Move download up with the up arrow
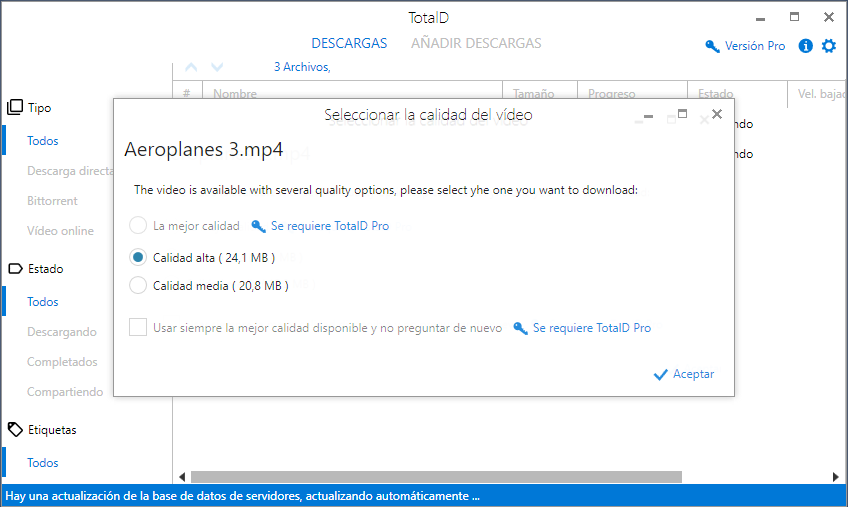The width and height of the screenshot is (848, 507). 191,67
